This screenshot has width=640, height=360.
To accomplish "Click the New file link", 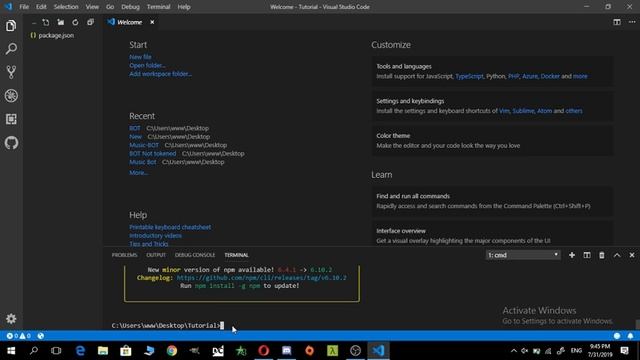I will [140, 57].
